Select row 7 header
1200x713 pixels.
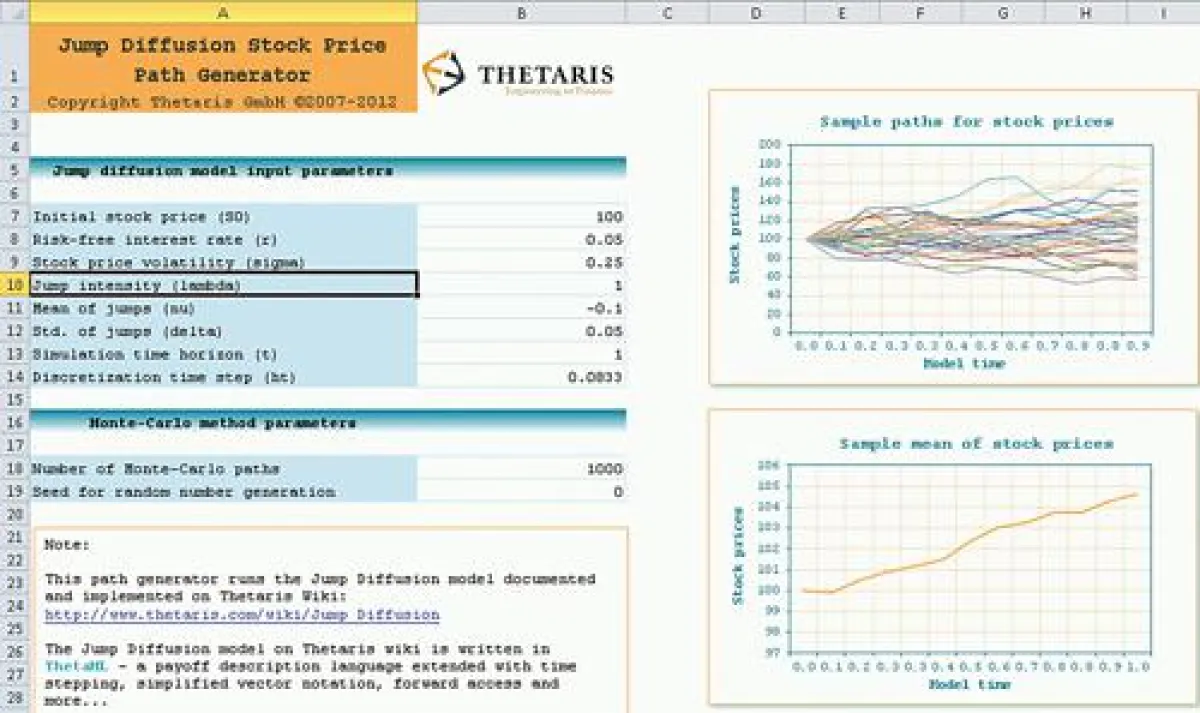15,216
